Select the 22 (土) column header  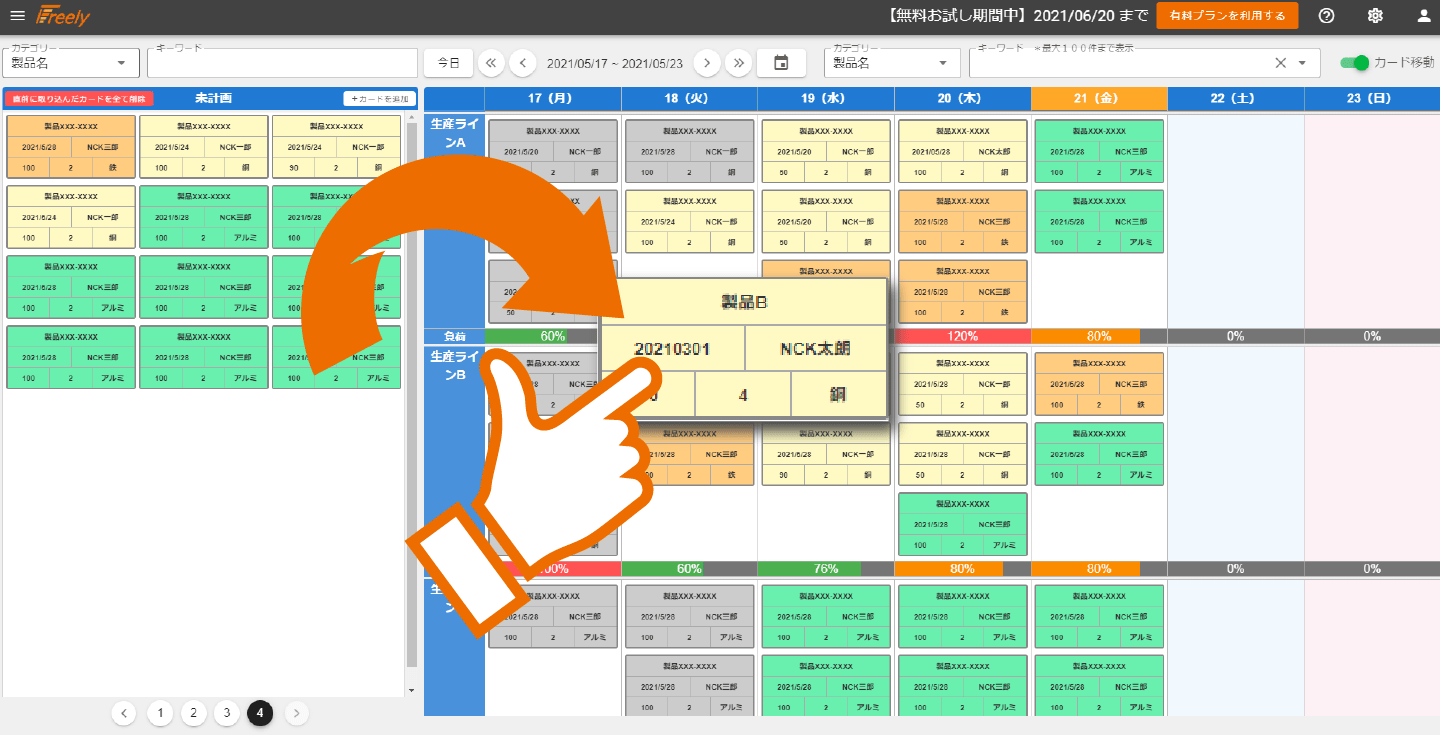(x=1236, y=98)
